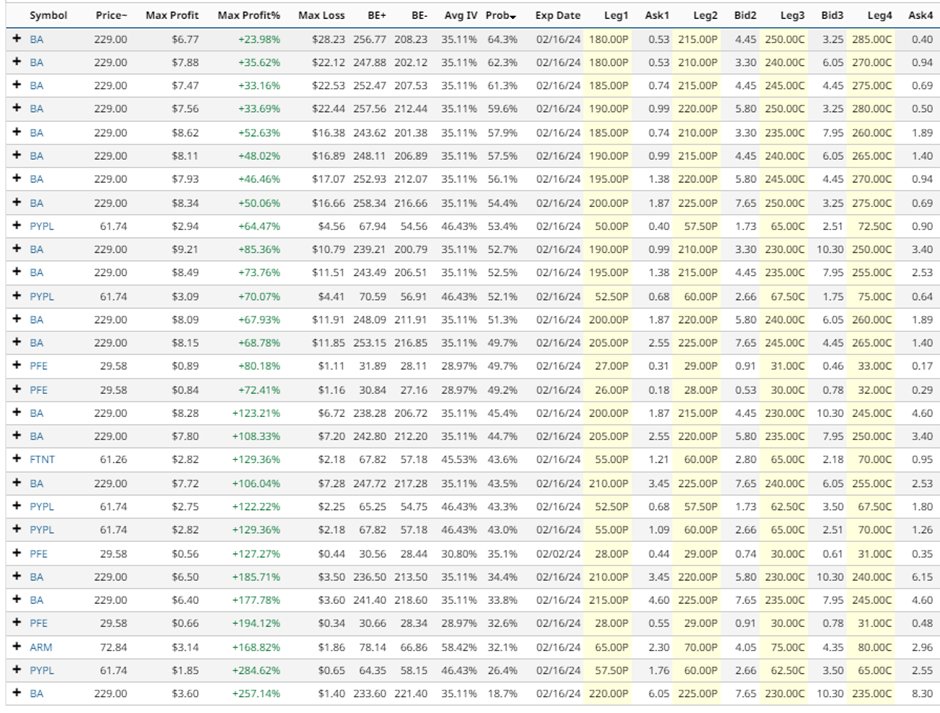Viewport: 940px width, 713px height.
Task: Select the 72.50C Leg4 cell
Action: tap(875, 226)
